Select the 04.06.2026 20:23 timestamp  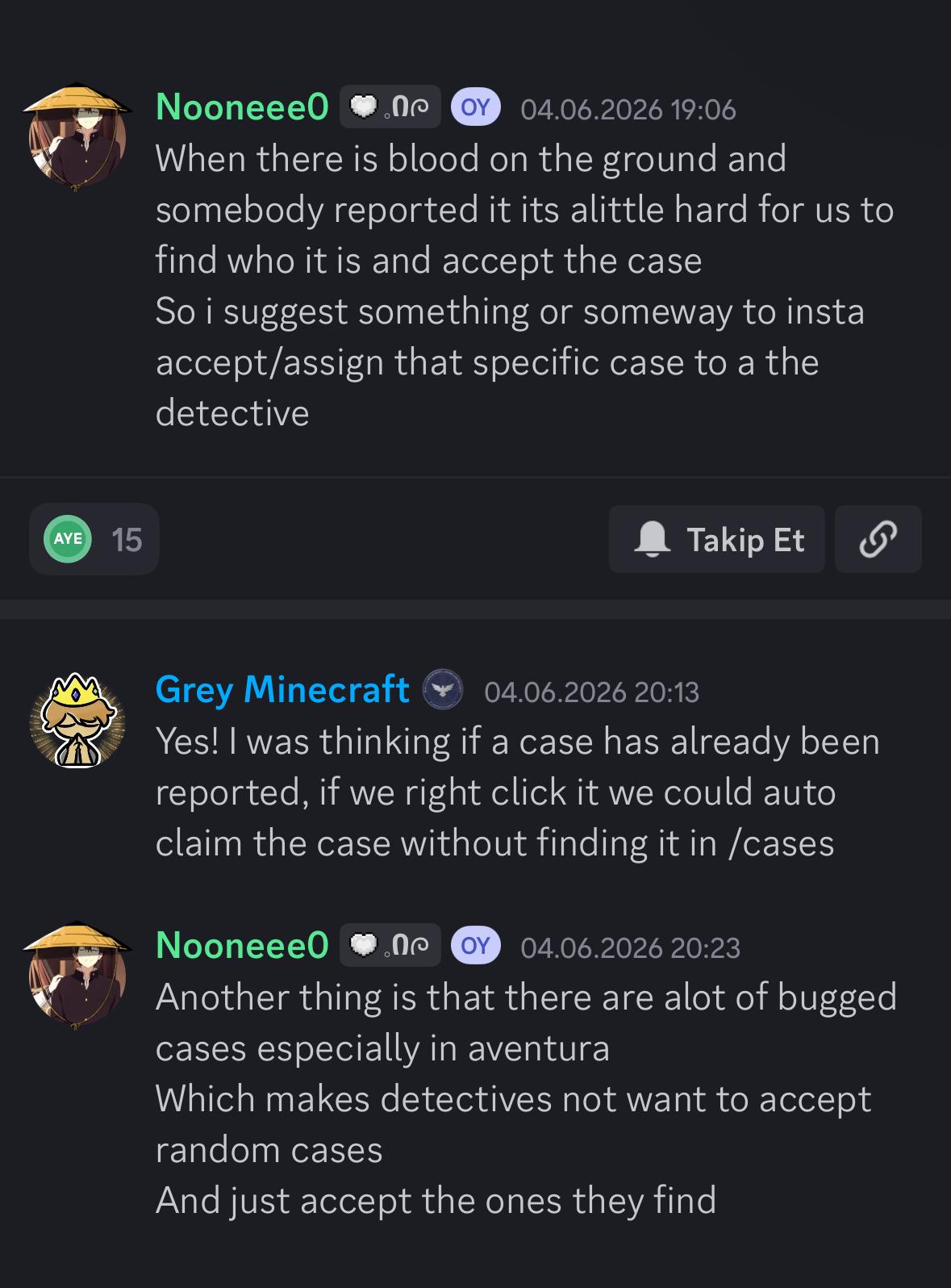631,947
